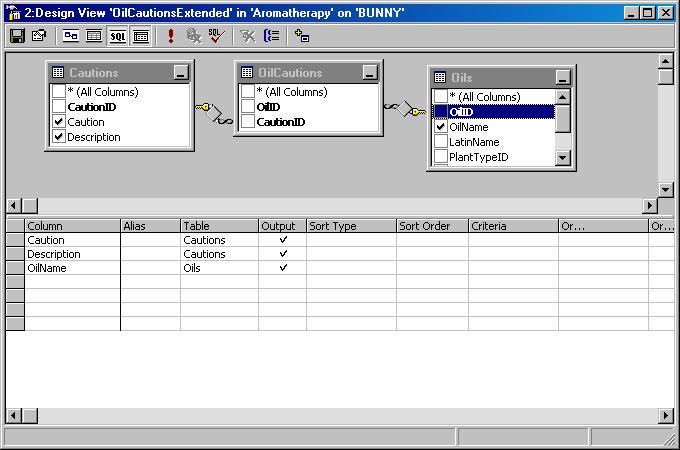Toggle the Show Grid Pane icon
The height and width of the screenshot is (450, 680).
(94, 36)
